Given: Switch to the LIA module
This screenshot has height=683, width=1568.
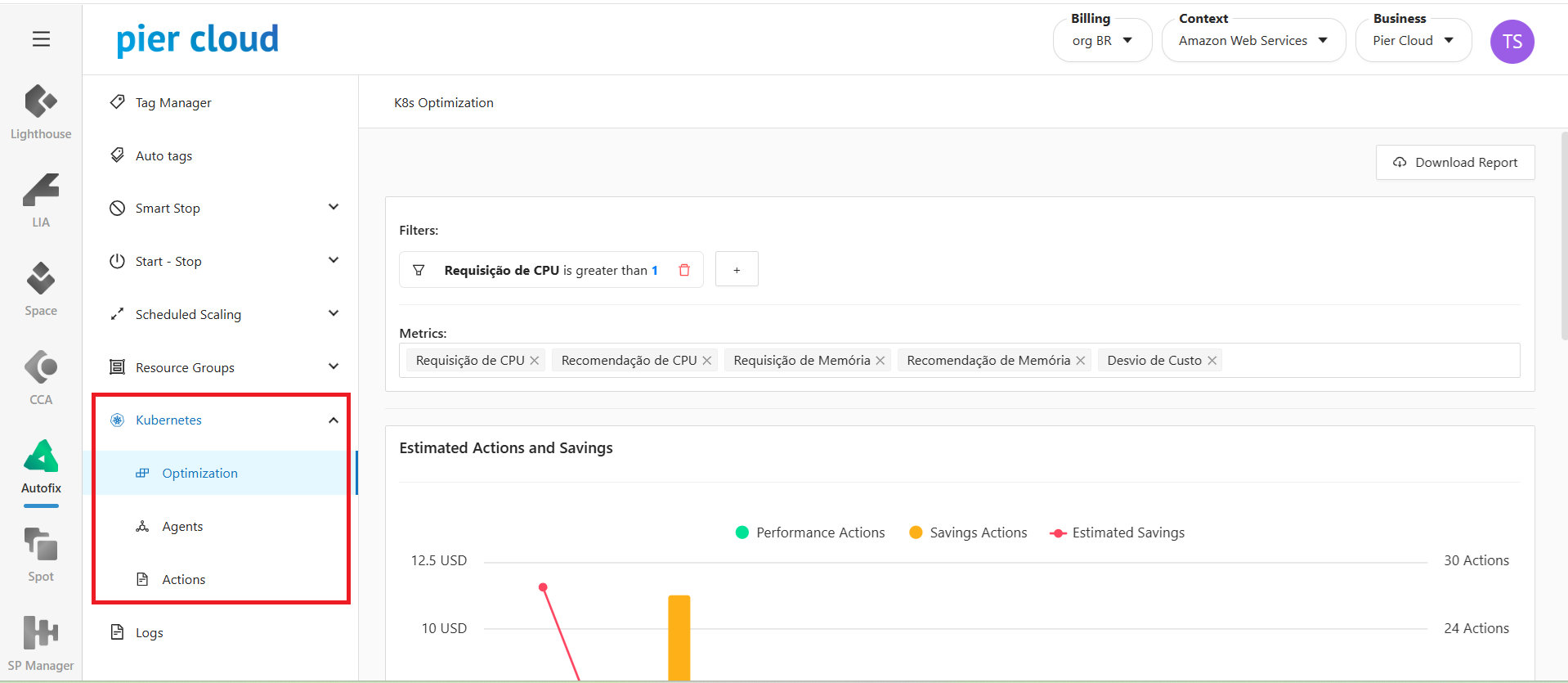Looking at the screenshot, I should click(x=41, y=200).
